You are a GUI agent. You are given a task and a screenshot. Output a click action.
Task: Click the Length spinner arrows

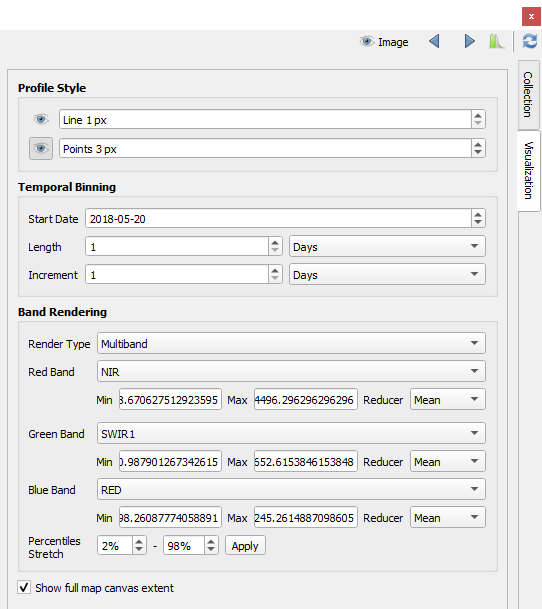tap(275, 247)
